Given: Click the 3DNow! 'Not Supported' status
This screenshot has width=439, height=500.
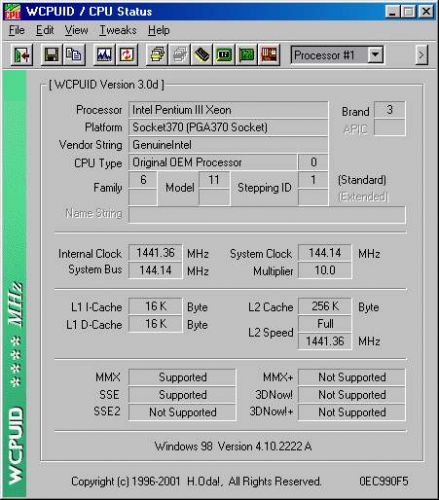Looking at the screenshot, I should 352,395.
